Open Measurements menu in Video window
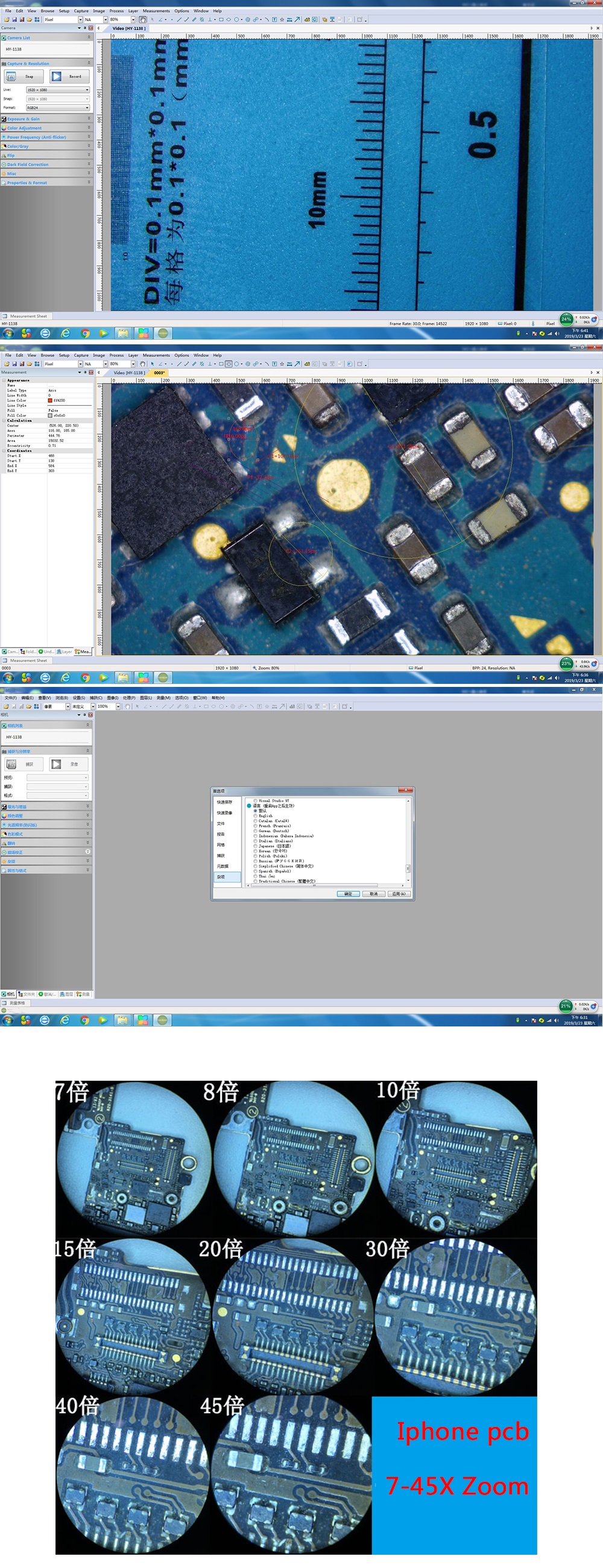The image size is (603, 1568). tap(156, 11)
